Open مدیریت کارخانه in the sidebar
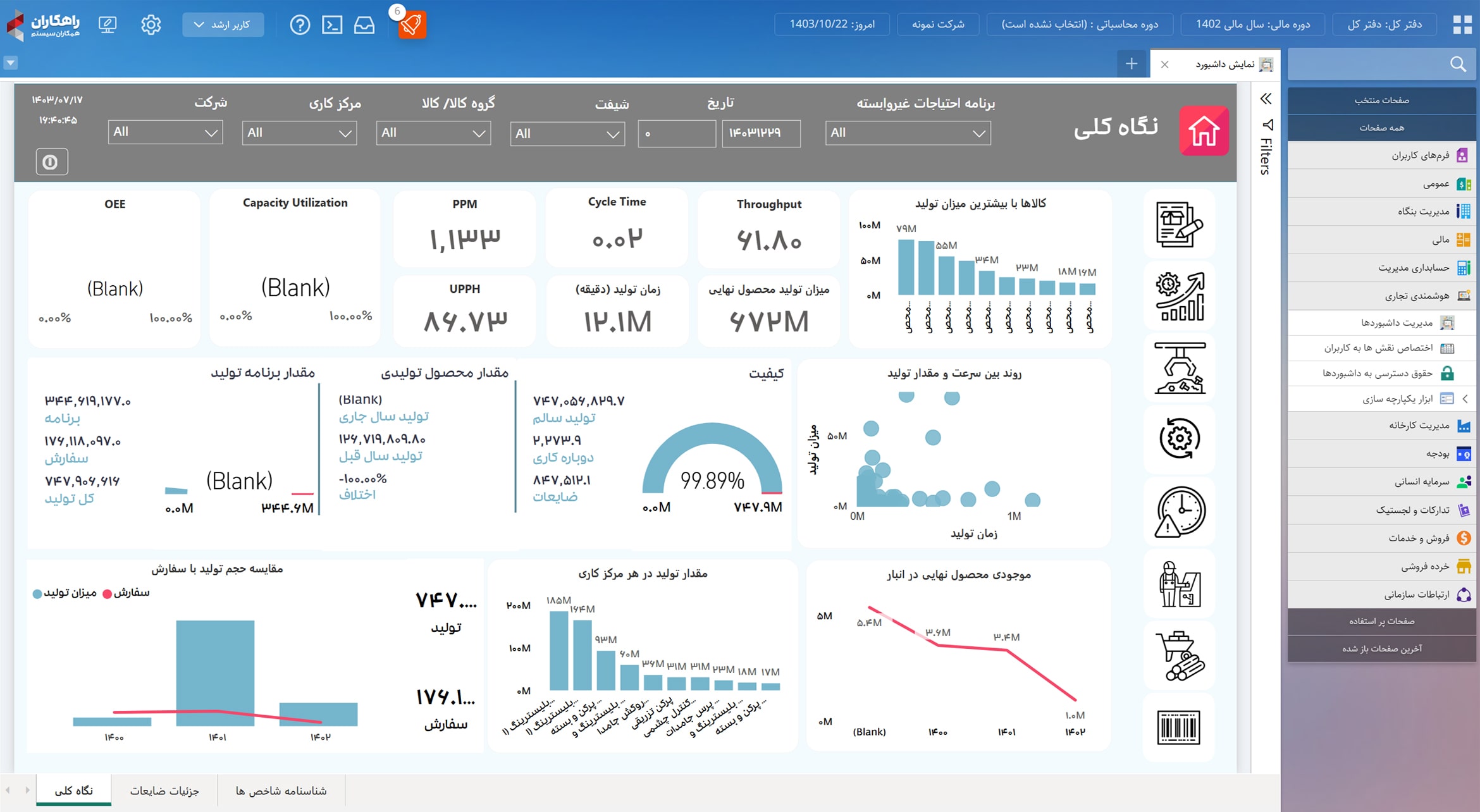 pos(1418,426)
